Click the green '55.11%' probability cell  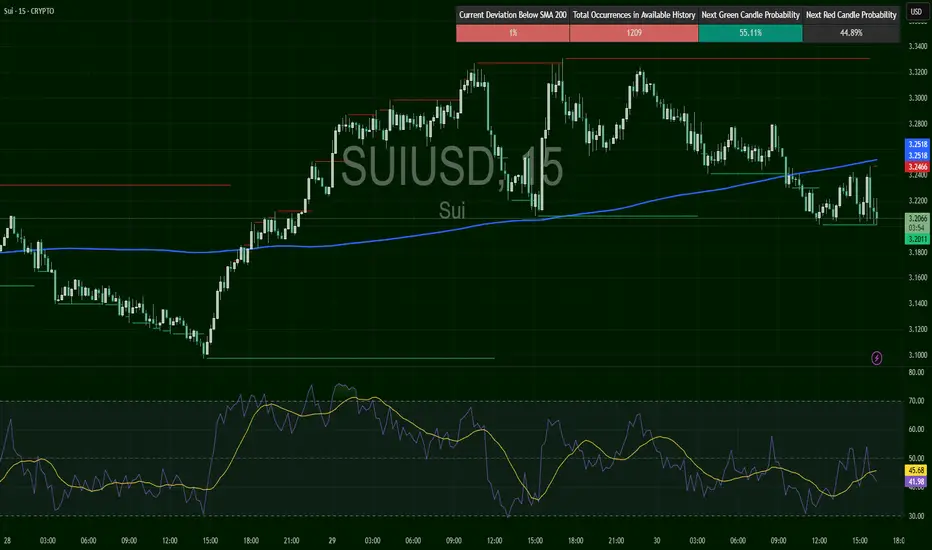(x=750, y=33)
